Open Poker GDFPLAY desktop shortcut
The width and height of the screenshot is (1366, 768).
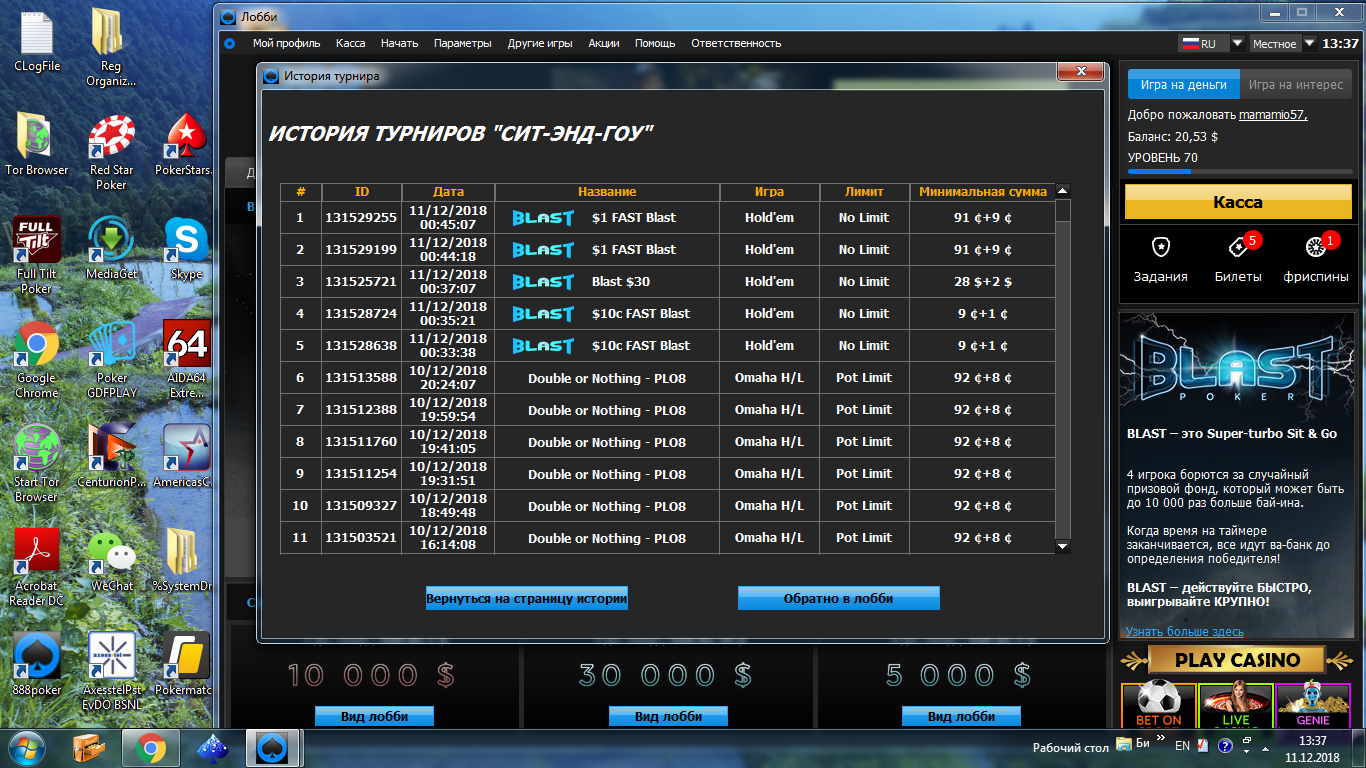111,360
